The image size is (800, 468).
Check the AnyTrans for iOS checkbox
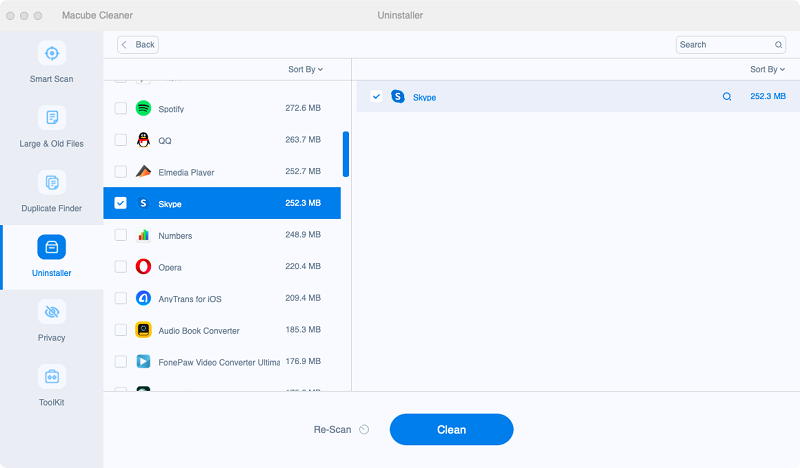tap(120, 298)
